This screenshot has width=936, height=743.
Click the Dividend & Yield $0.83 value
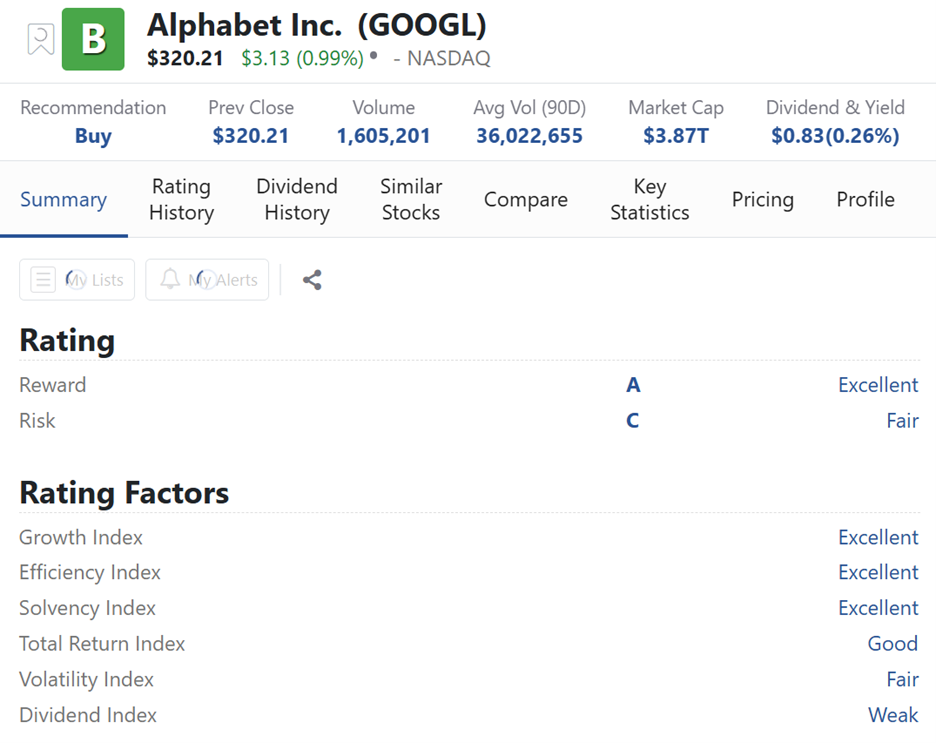click(x=835, y=136)
